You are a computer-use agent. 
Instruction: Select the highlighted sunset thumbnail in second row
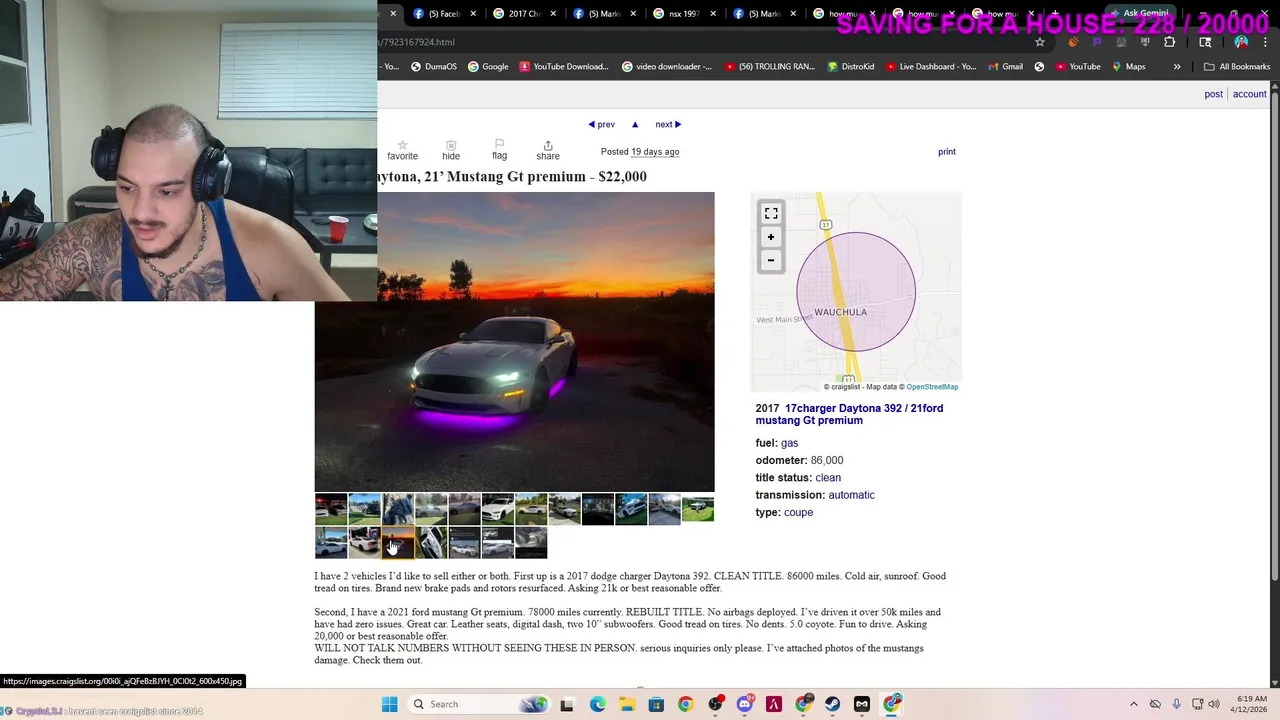[x=398, y=542]
